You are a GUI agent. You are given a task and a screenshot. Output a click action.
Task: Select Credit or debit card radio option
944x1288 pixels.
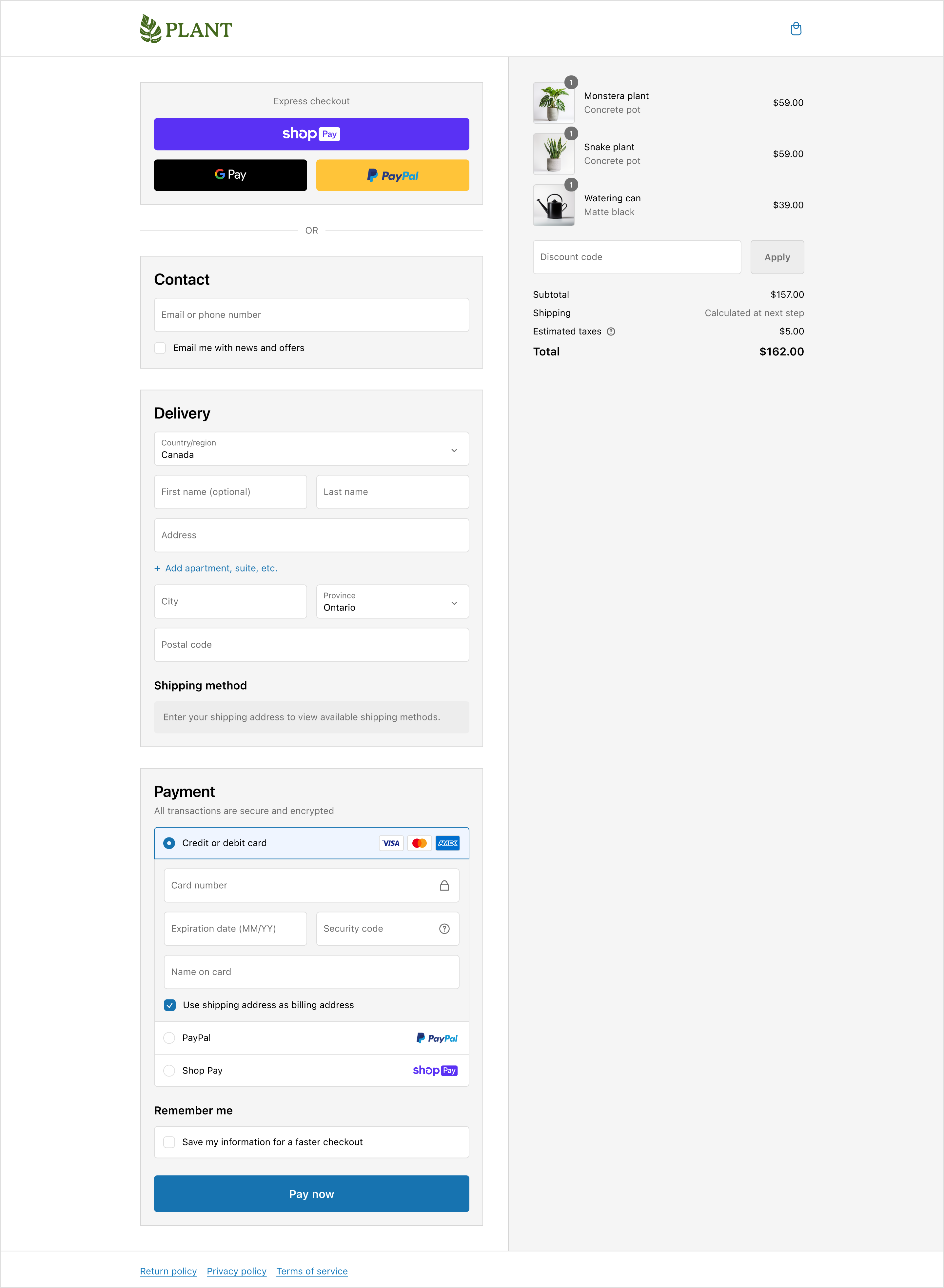[x=169, y=843]
